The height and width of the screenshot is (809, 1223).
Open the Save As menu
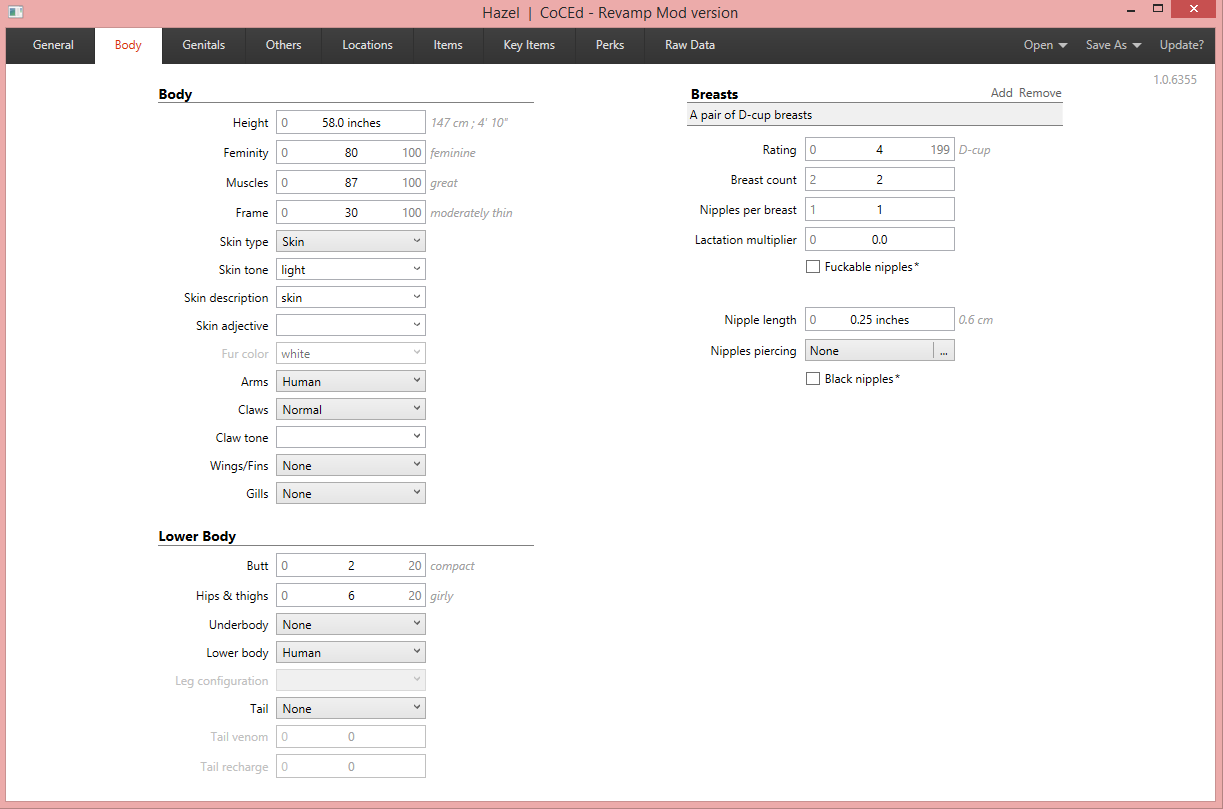click(x=1113, y=45)
